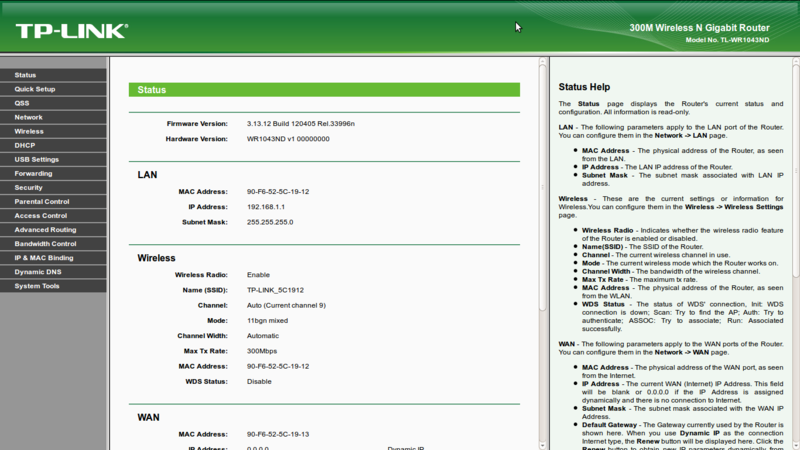This screenshot has width=800, height=450.
Task: Click Firmware Version label
Action: click(x=197, y=123)
